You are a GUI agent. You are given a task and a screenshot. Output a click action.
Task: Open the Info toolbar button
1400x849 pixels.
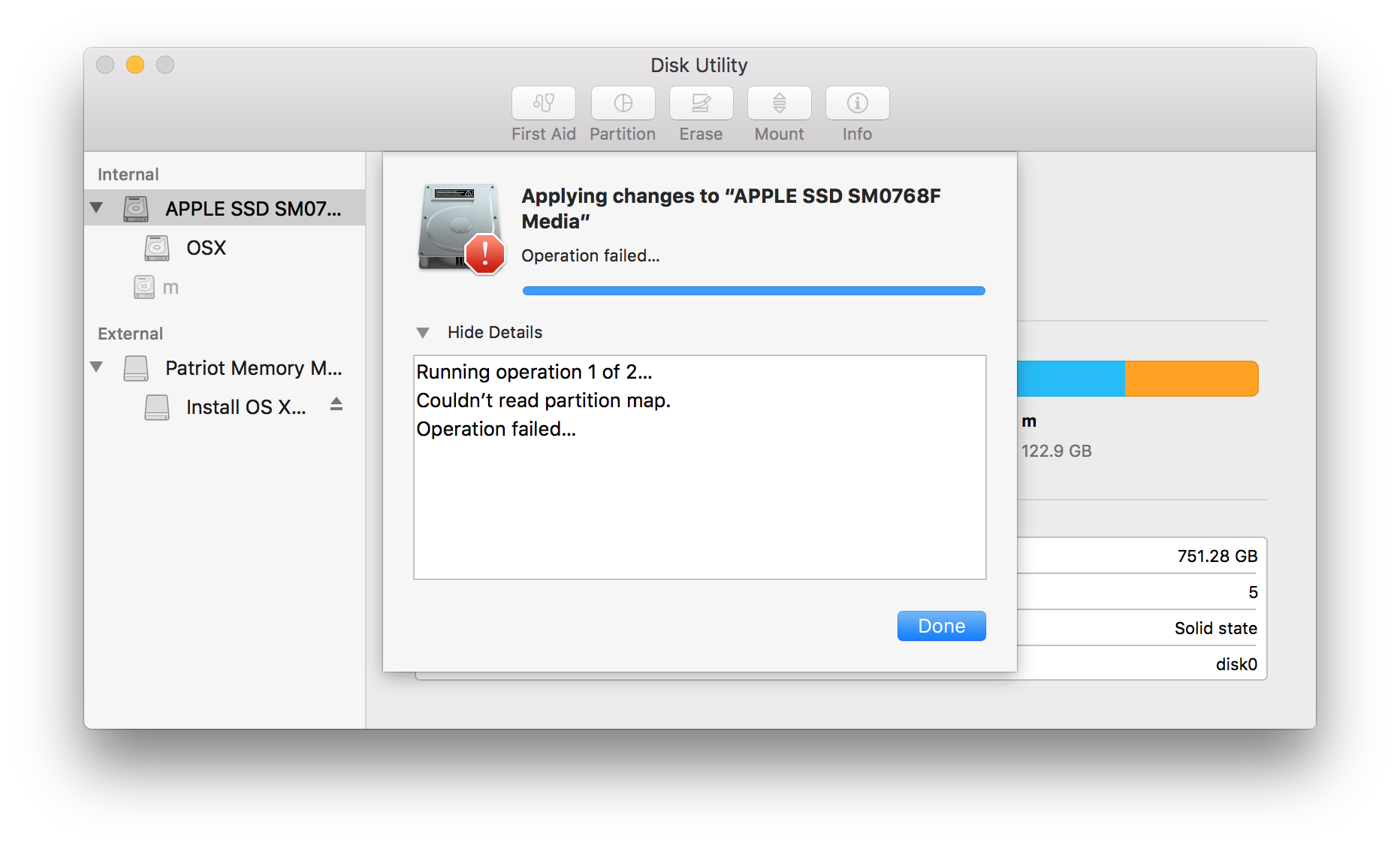857,103
